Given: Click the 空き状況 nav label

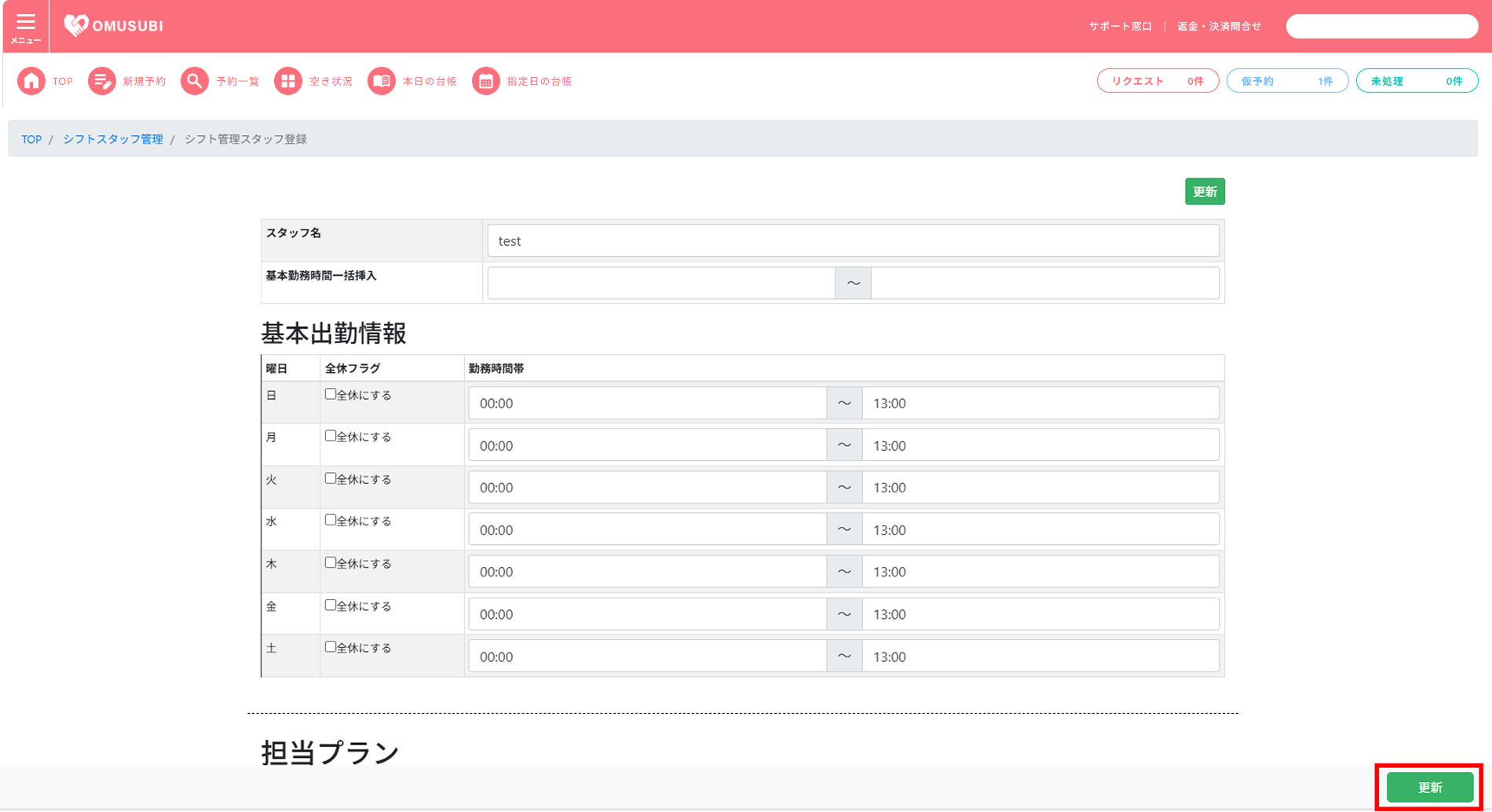Looking at the screenshot, I should [x=331, y=81].
